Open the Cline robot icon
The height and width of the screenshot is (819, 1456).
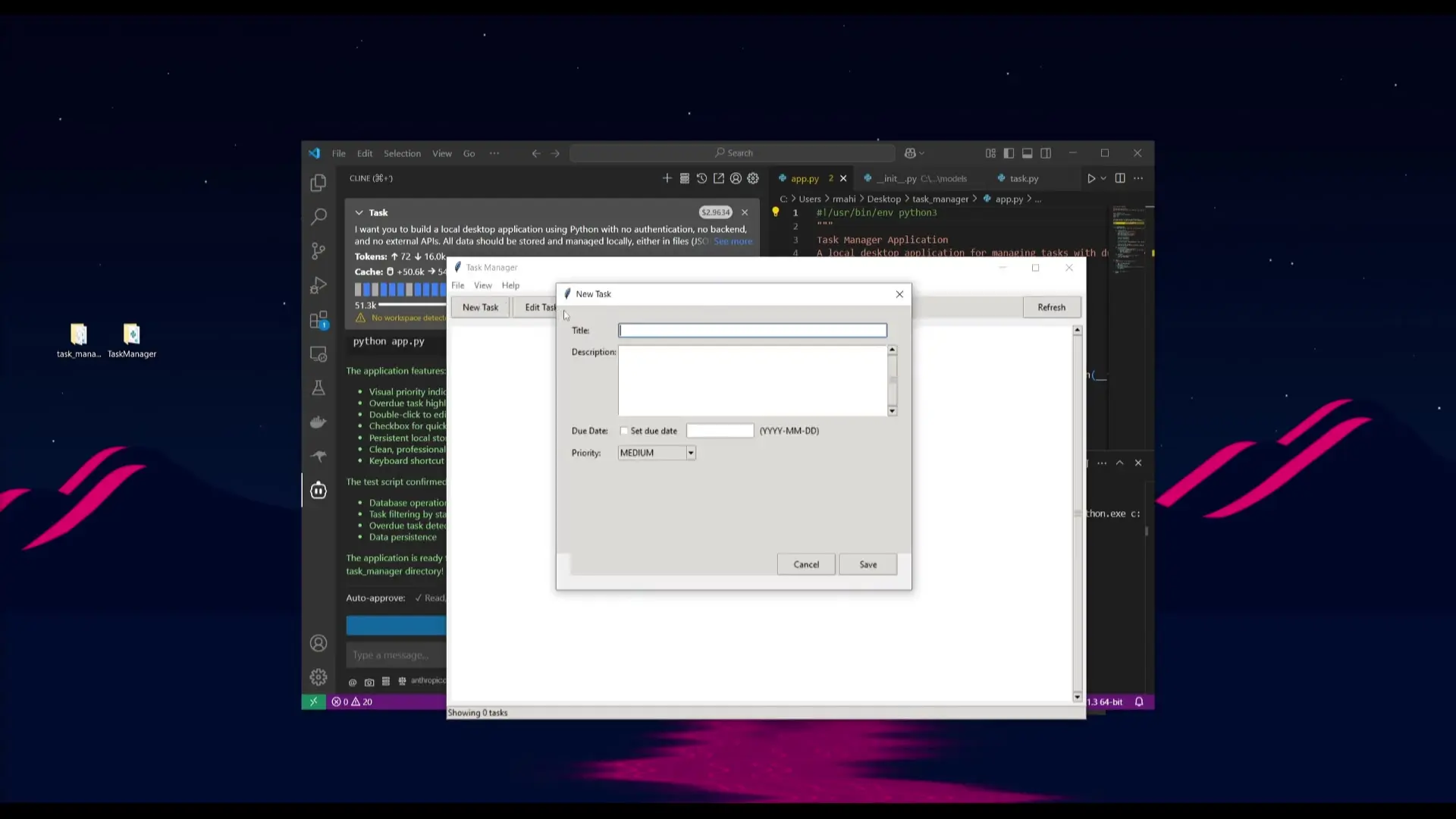point(318,491)
